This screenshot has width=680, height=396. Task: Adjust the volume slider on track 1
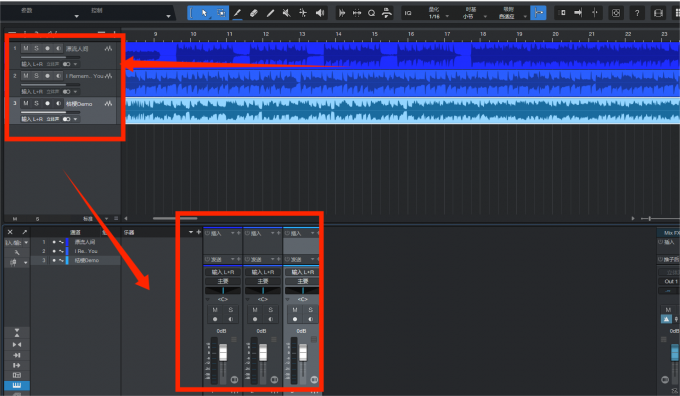click(50, 57)
